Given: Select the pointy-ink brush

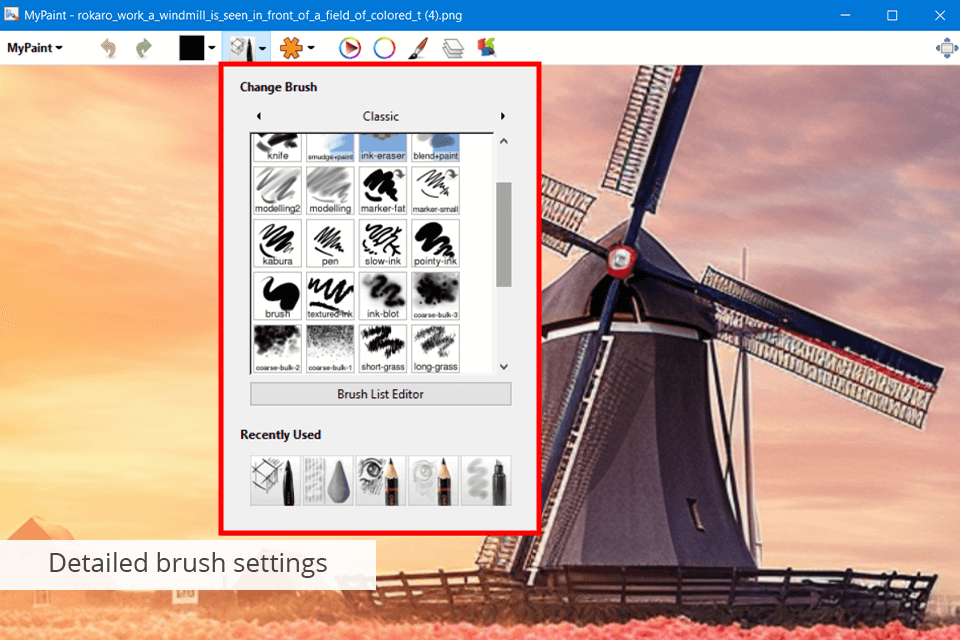Looking at the screenshot, I should point(435,243).
